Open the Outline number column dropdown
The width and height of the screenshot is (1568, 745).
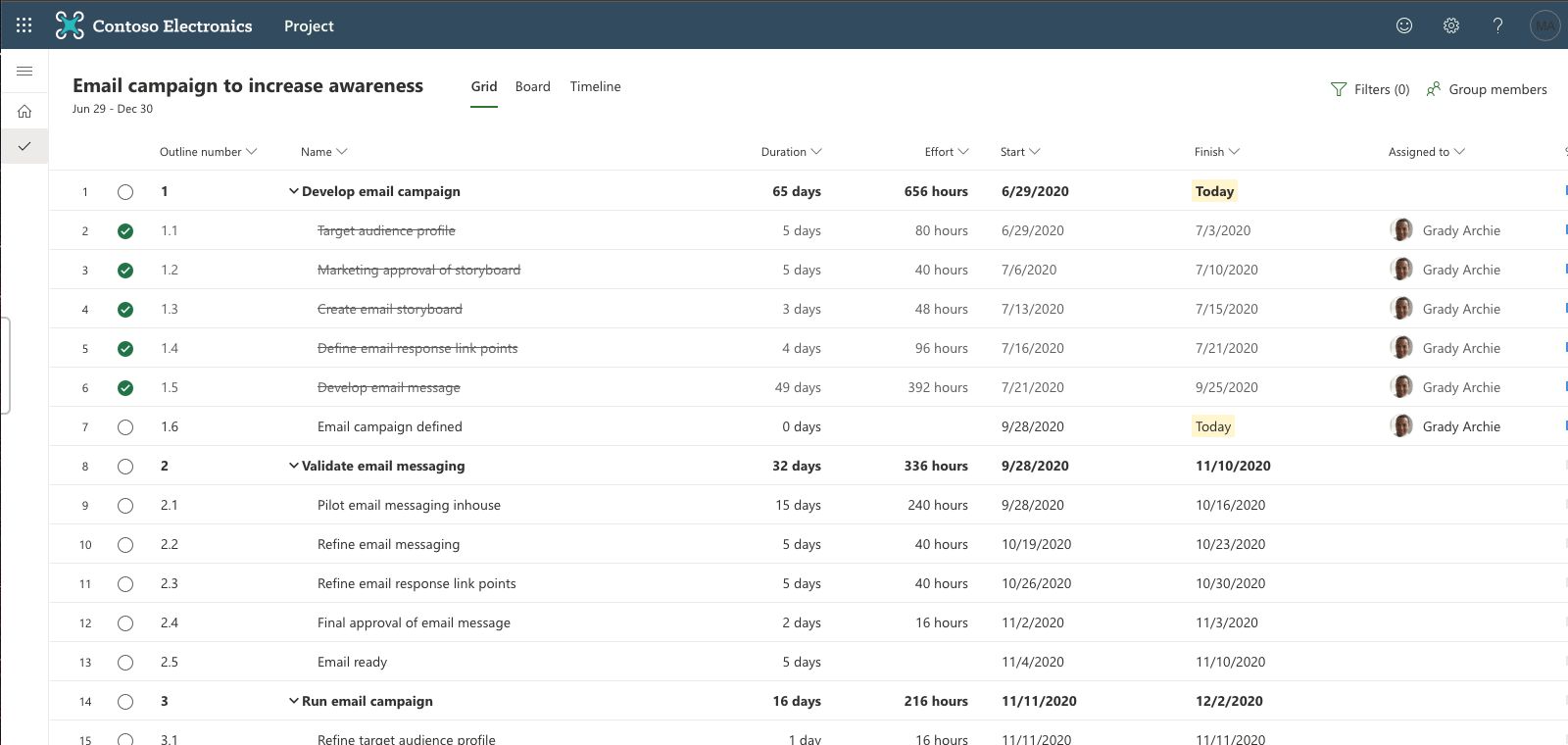click(251, 152)
